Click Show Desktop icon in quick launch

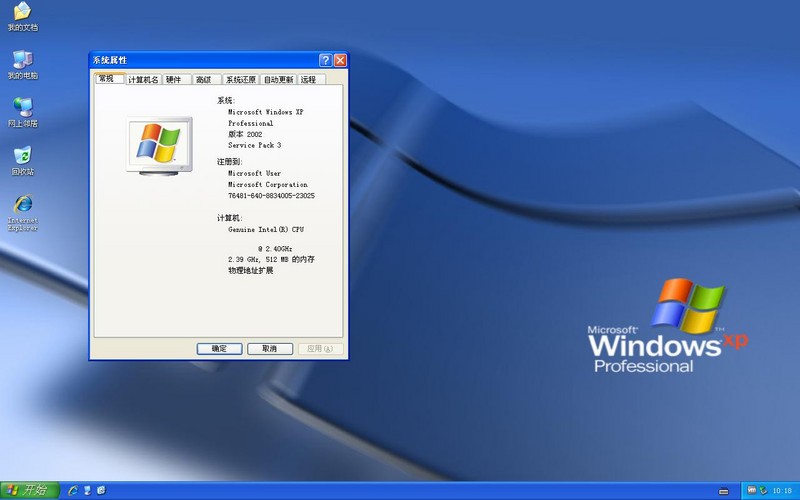click(x=87, y=491)
